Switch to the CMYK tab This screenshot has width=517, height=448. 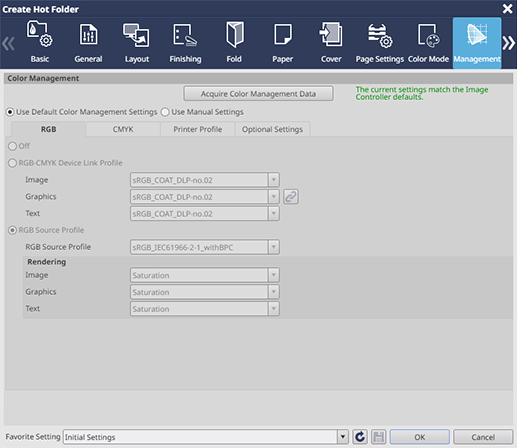point(123,129)
